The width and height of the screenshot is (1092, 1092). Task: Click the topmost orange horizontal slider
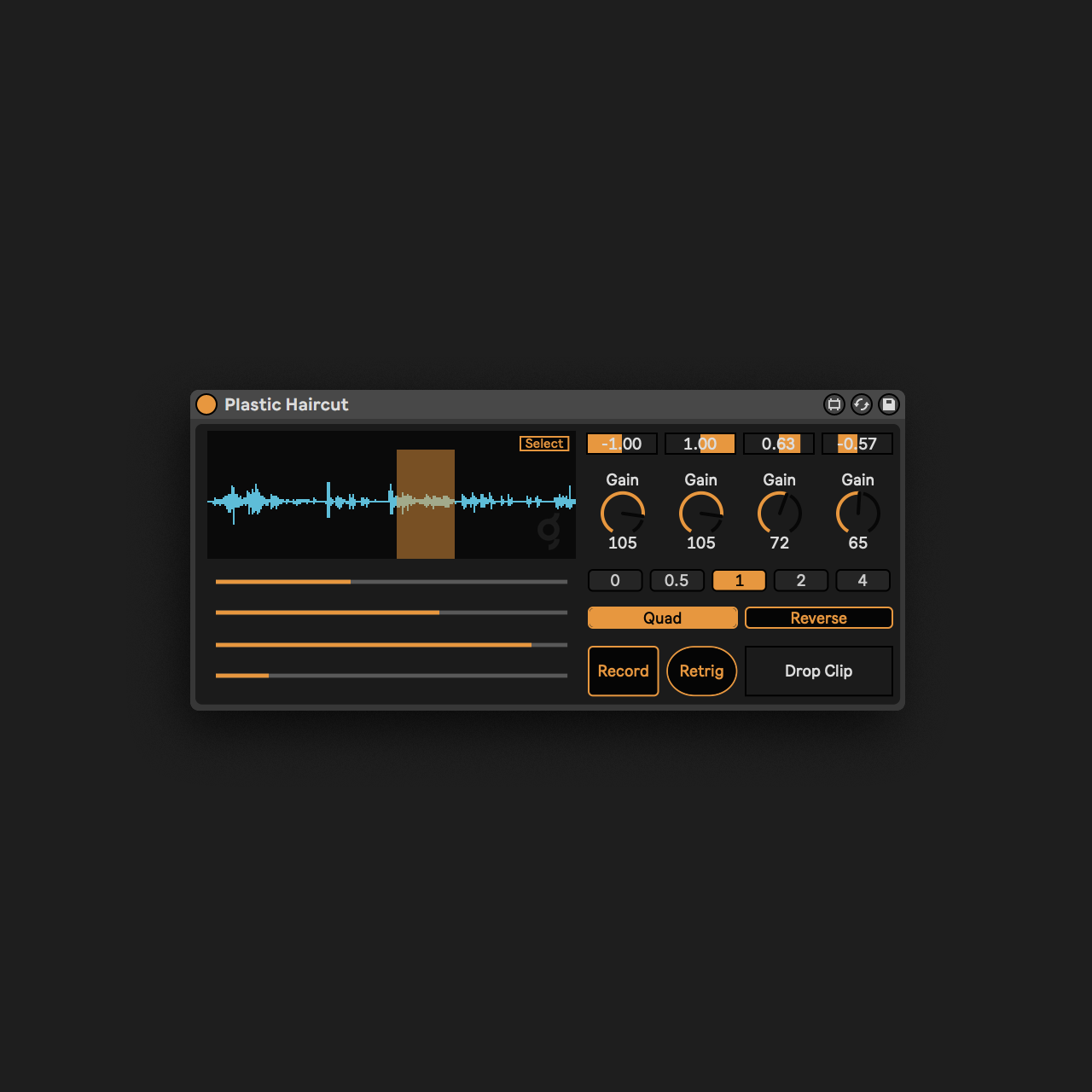pos(391,582)
